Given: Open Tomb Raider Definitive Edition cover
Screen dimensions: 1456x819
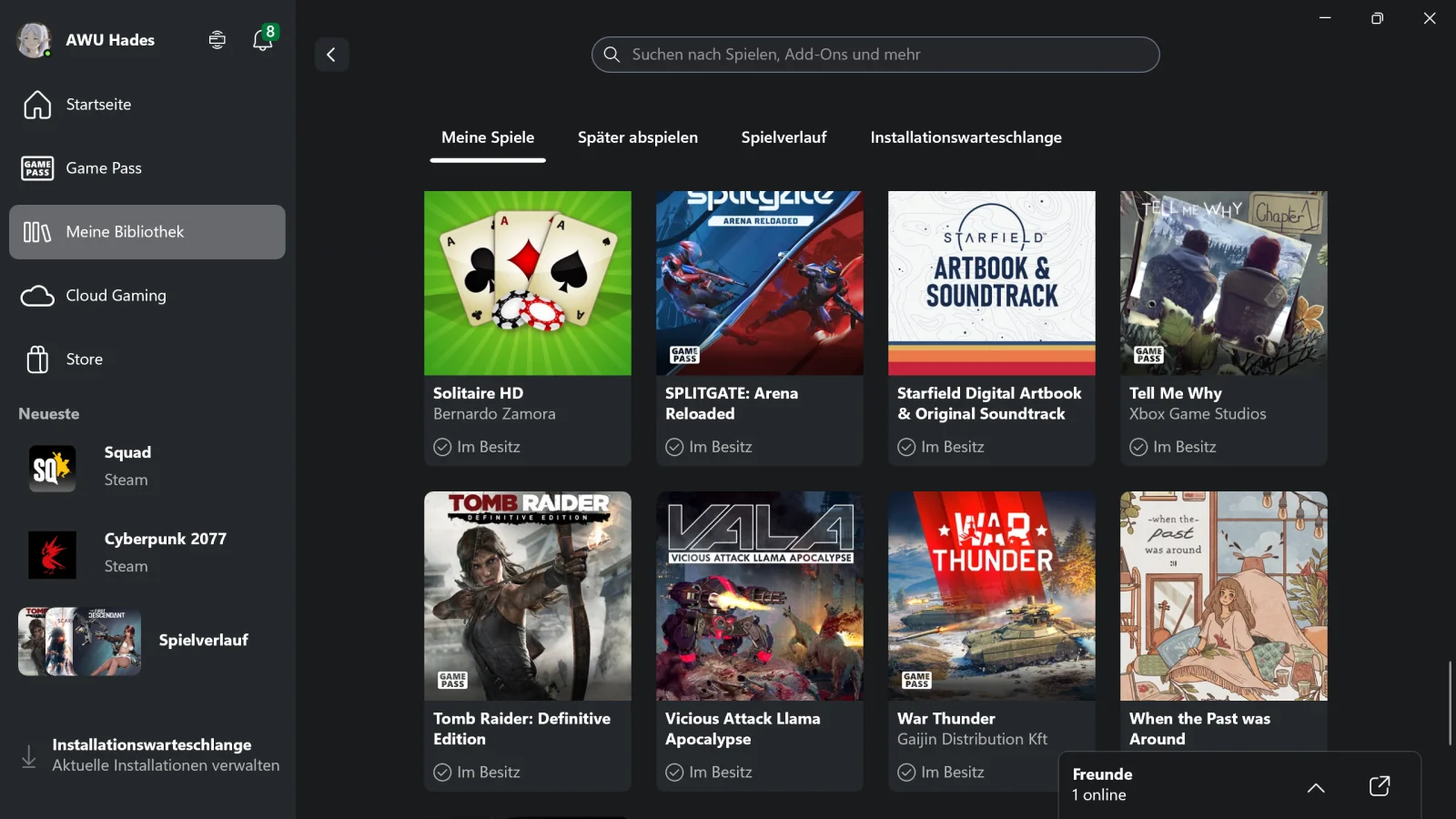Looking at the screenshot, I should point(528,596).
